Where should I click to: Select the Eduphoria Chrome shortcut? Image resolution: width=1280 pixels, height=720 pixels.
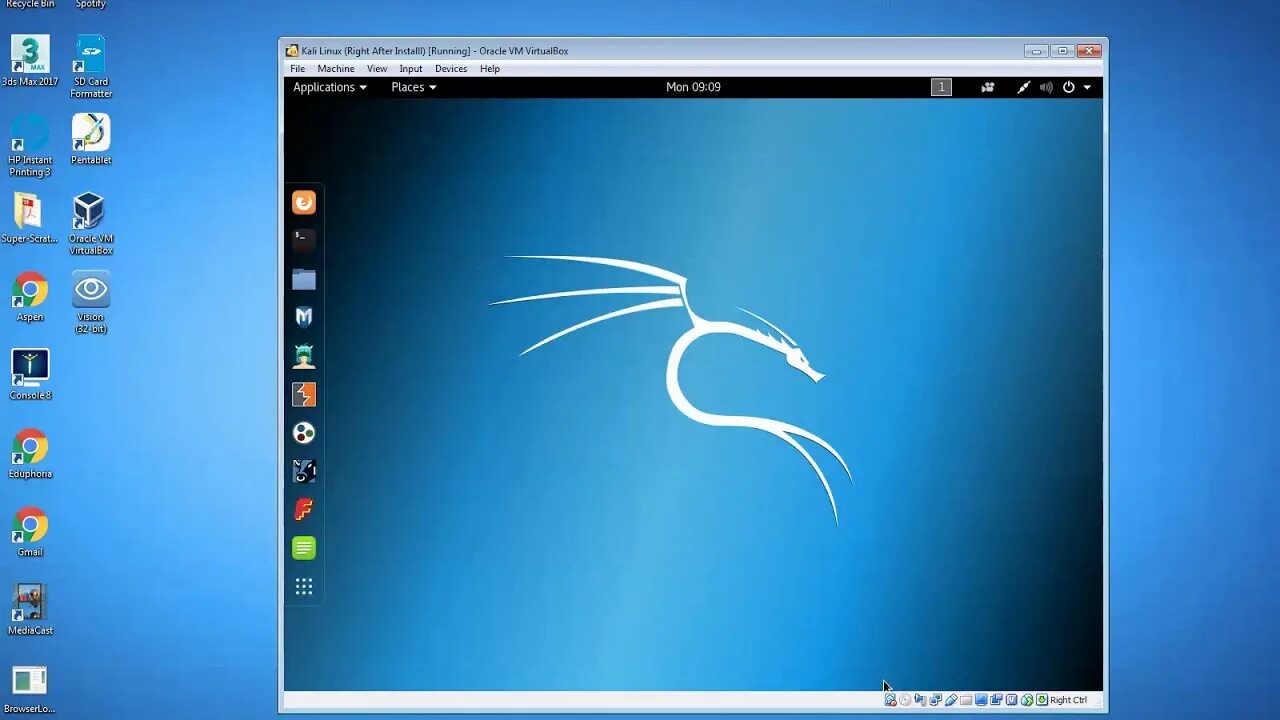[30, 454]
